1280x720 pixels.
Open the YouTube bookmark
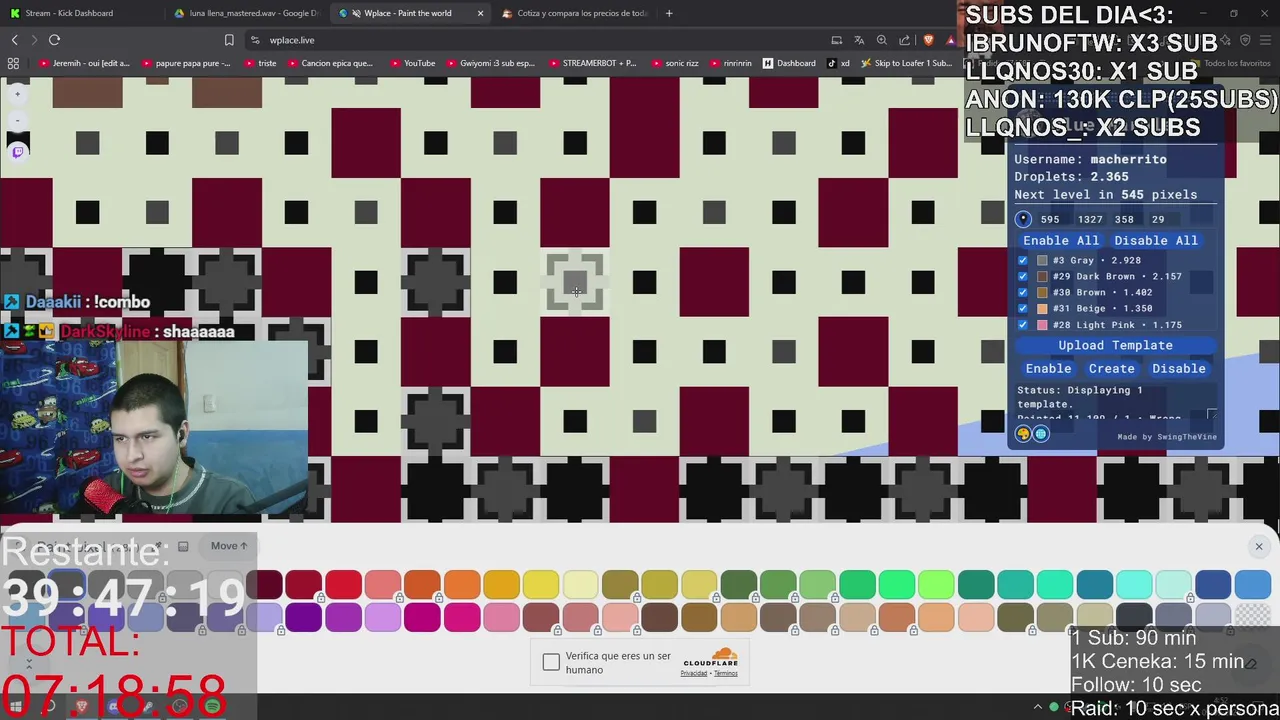(413, 63)
